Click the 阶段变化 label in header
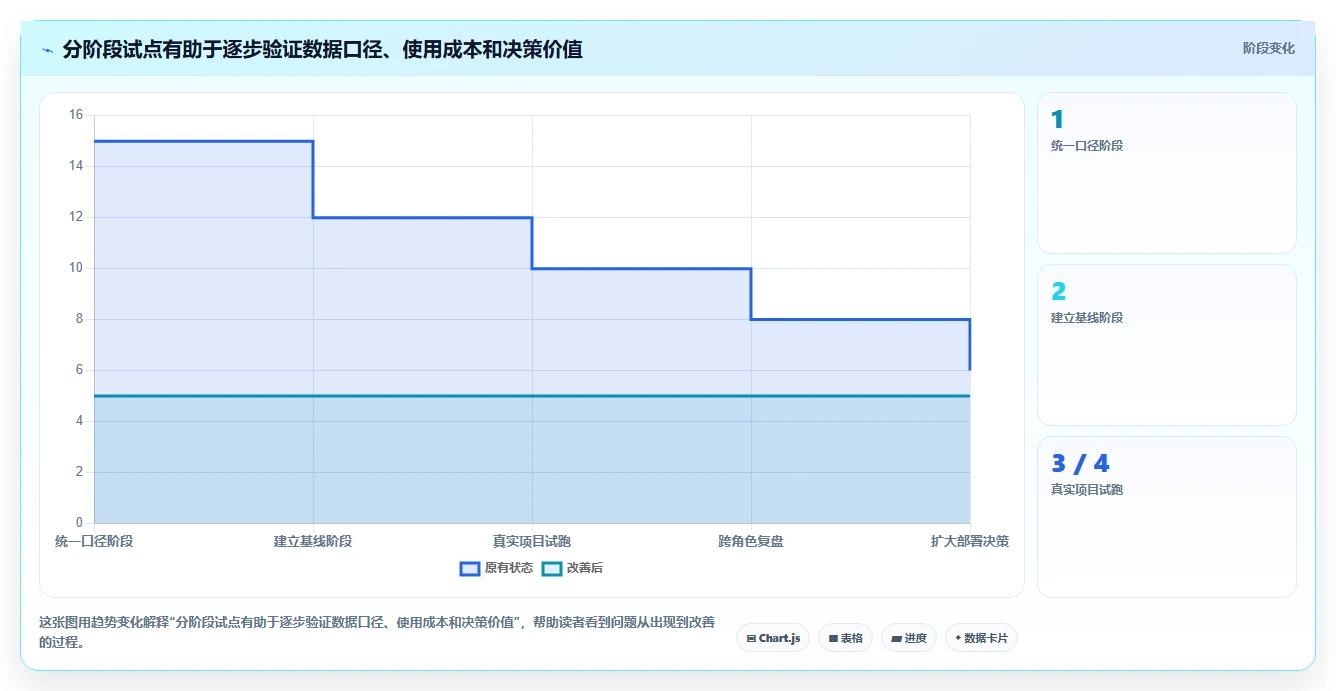 coord(1268,48)
